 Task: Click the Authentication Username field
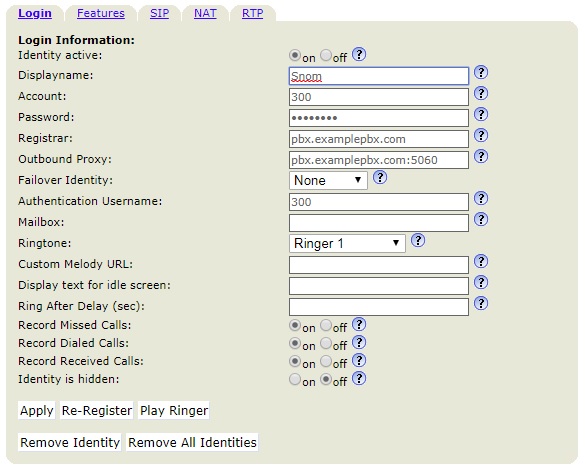point(379,202)
